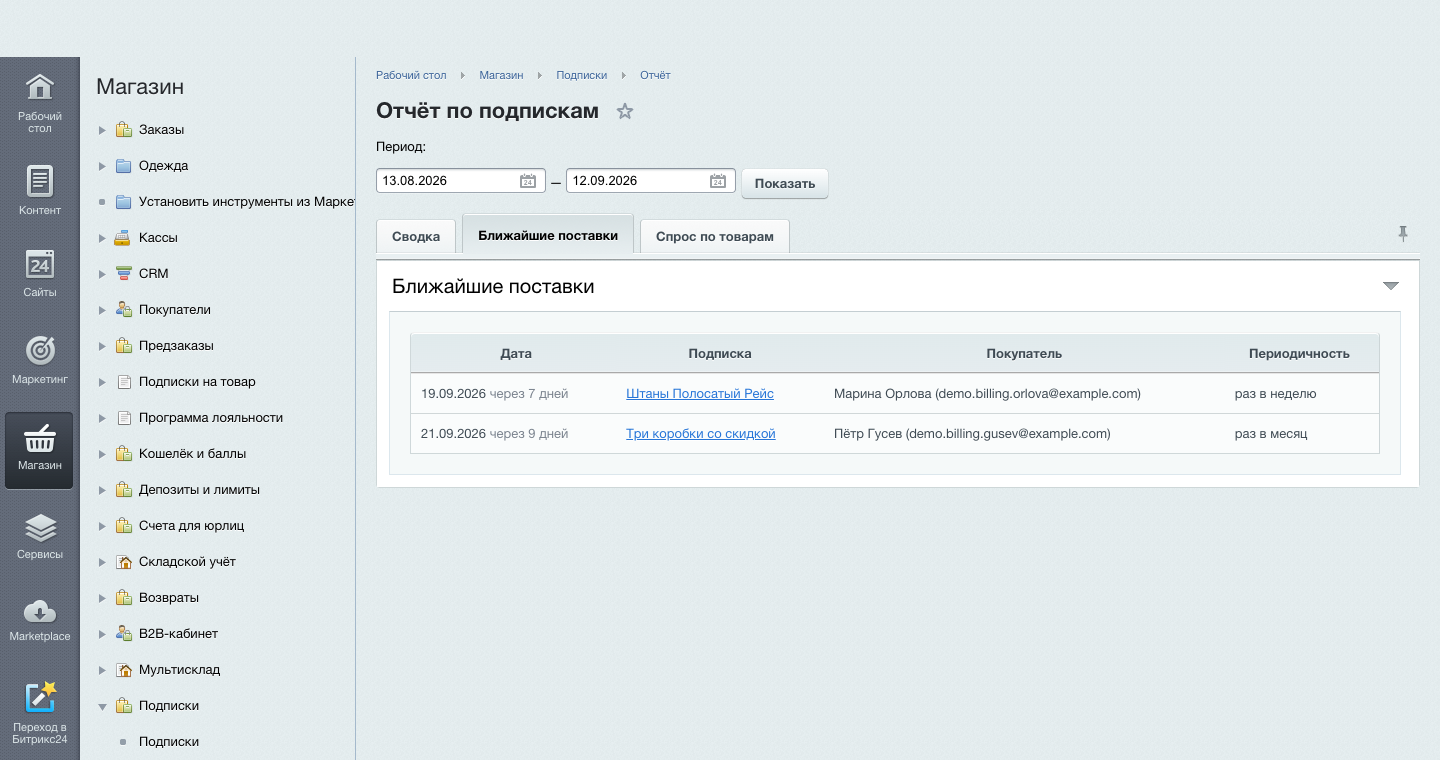Open the Три коробки со скидкой link
This screenshot has width=1440, height=760.
pyautogui.click(x=701, y=434)
